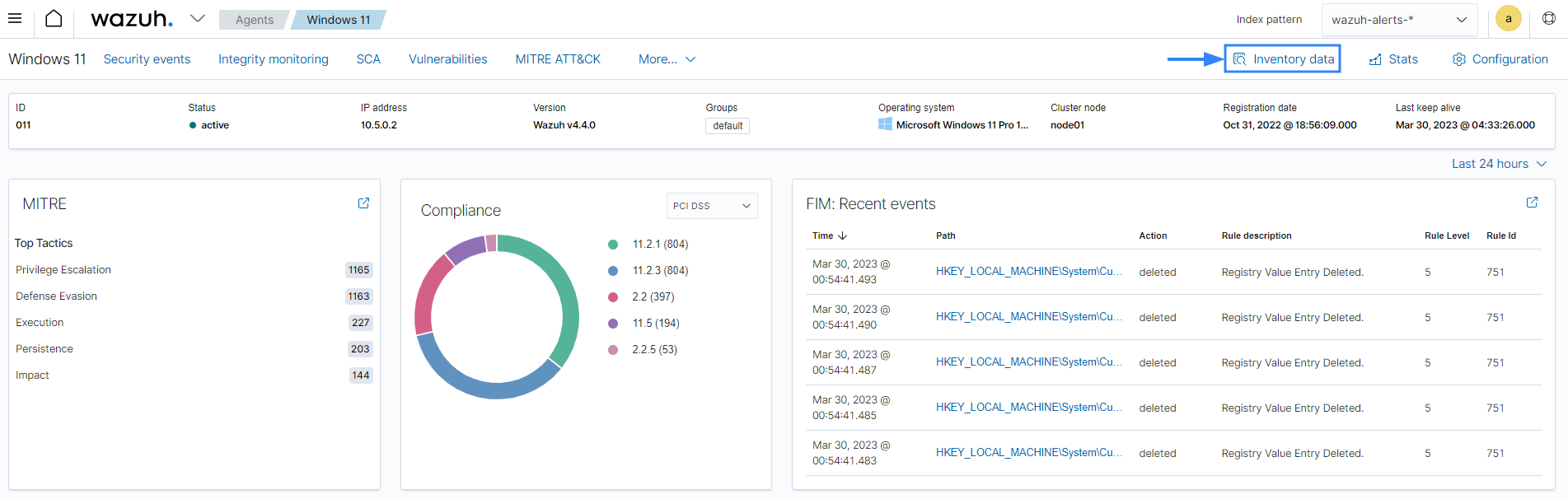Open agent Configuration
This screenshot has height=499, width=1568.
[x=1500, y=59]
